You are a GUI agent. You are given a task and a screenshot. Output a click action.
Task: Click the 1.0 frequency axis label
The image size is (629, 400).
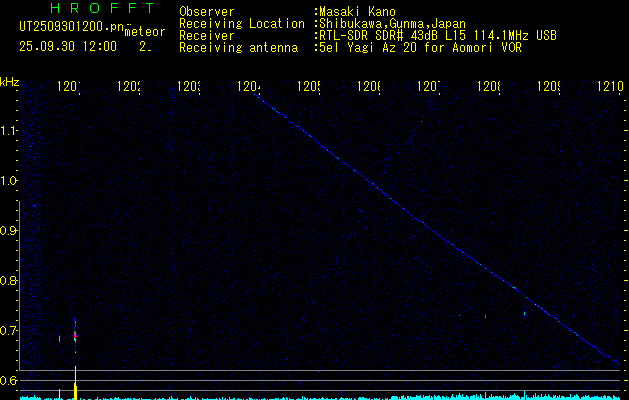pos(8,181)
